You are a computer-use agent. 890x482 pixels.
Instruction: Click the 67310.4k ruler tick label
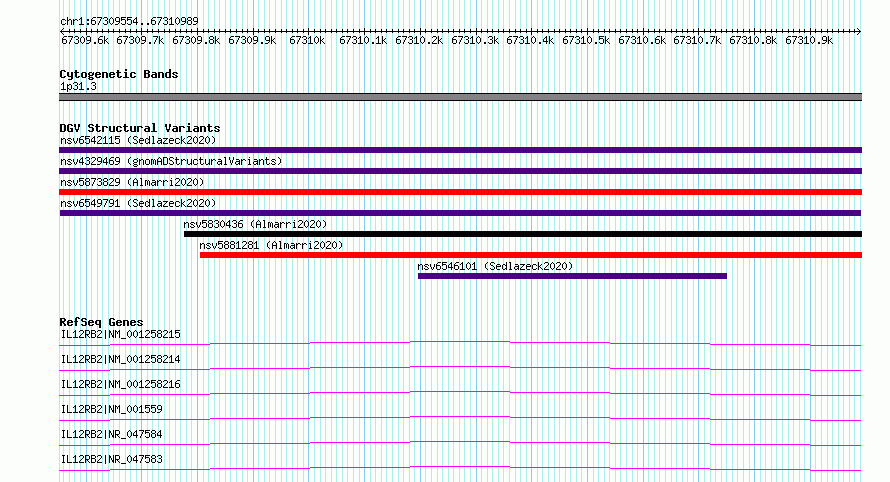(530, 40)
